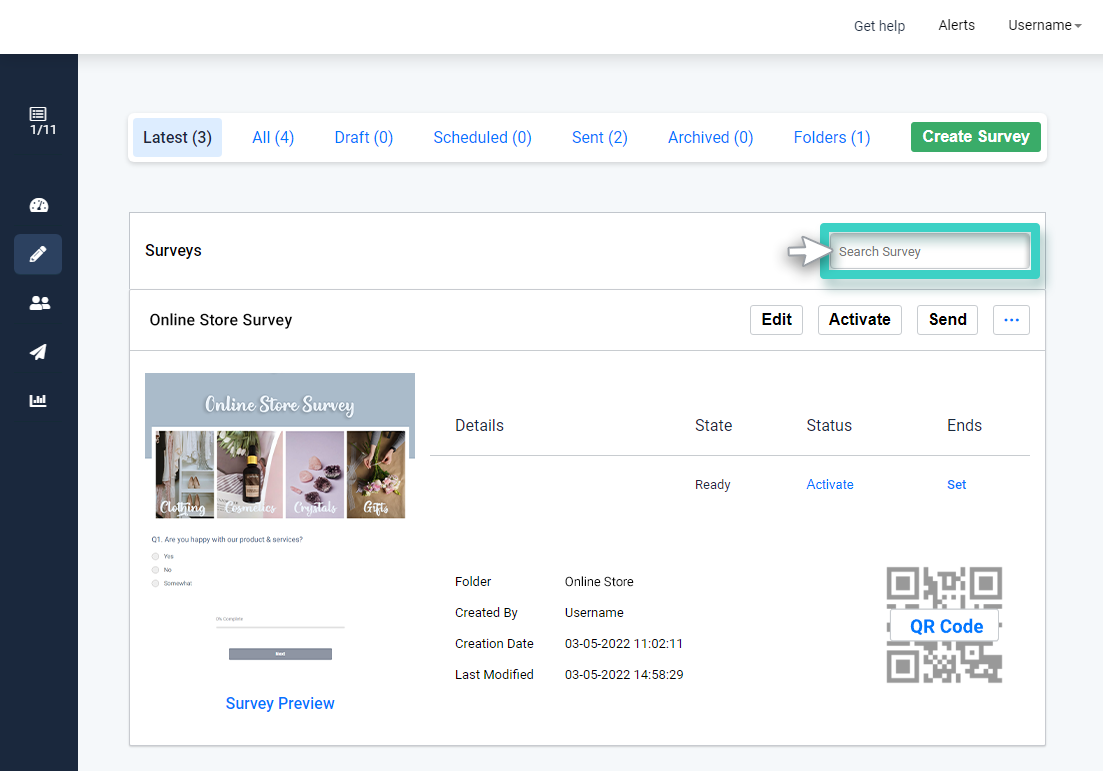The height and width of the screenshot is (771, 1103).
Task: Open the contacts people icon
Action: 39,303
